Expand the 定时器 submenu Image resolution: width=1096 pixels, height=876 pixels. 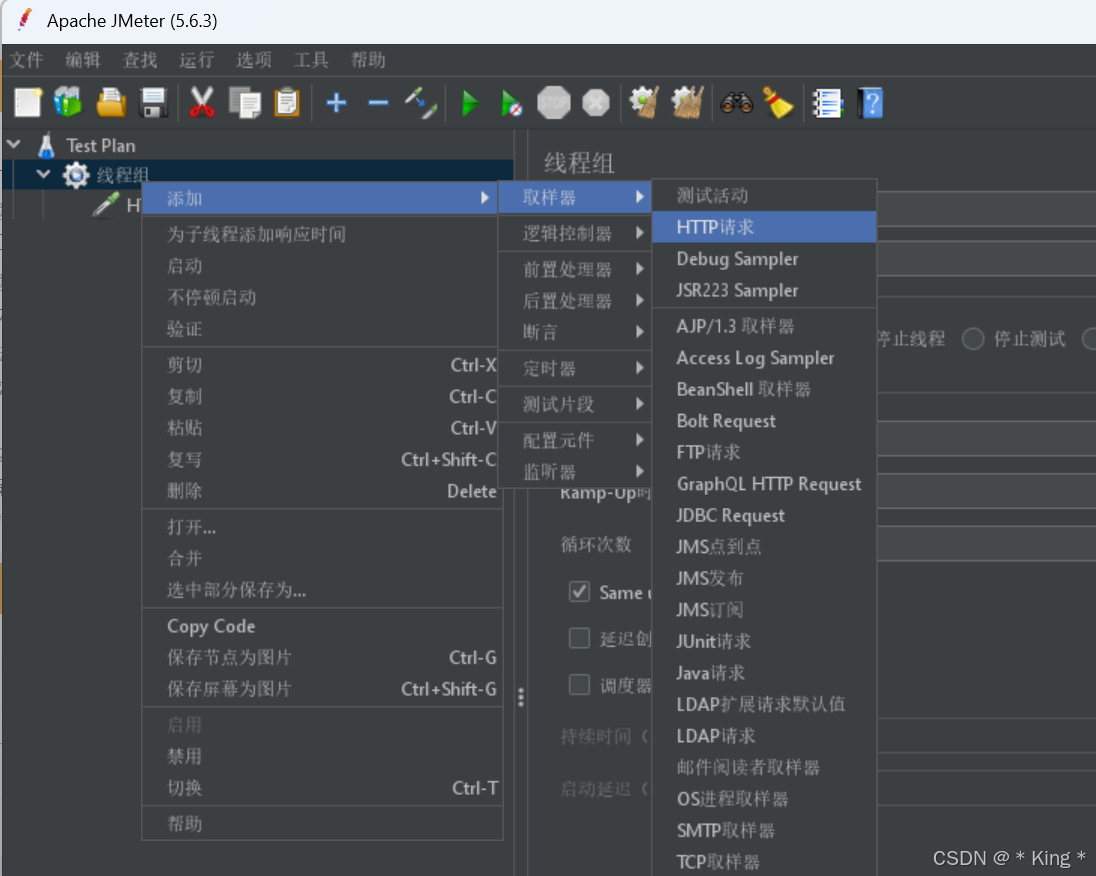[x=575, y=368]
